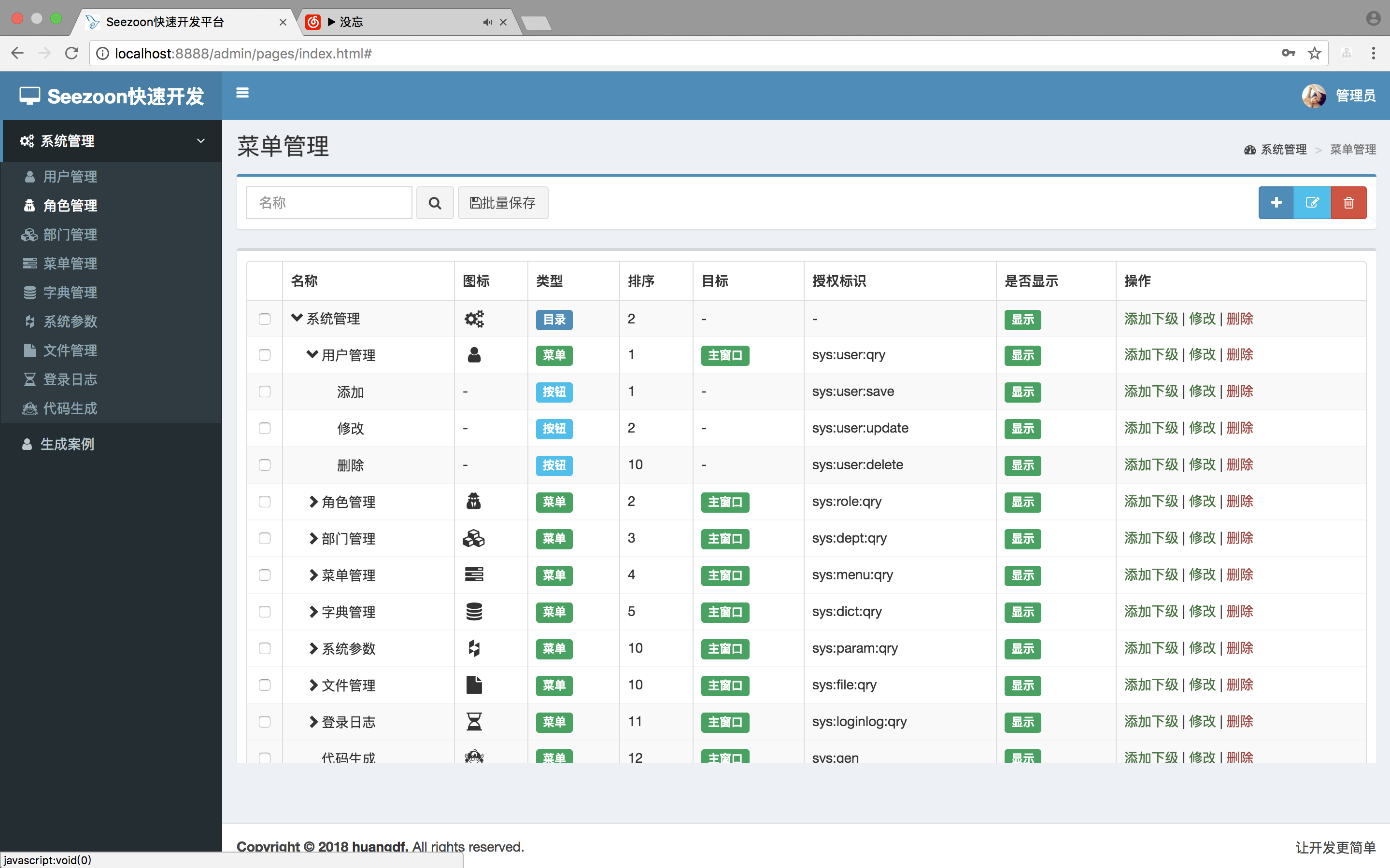The height and width of the screenshot is (868, 1390).
Task: Click the monitor logo icon beside Seezoon快速开发
Action: click(x=30, y=96)
